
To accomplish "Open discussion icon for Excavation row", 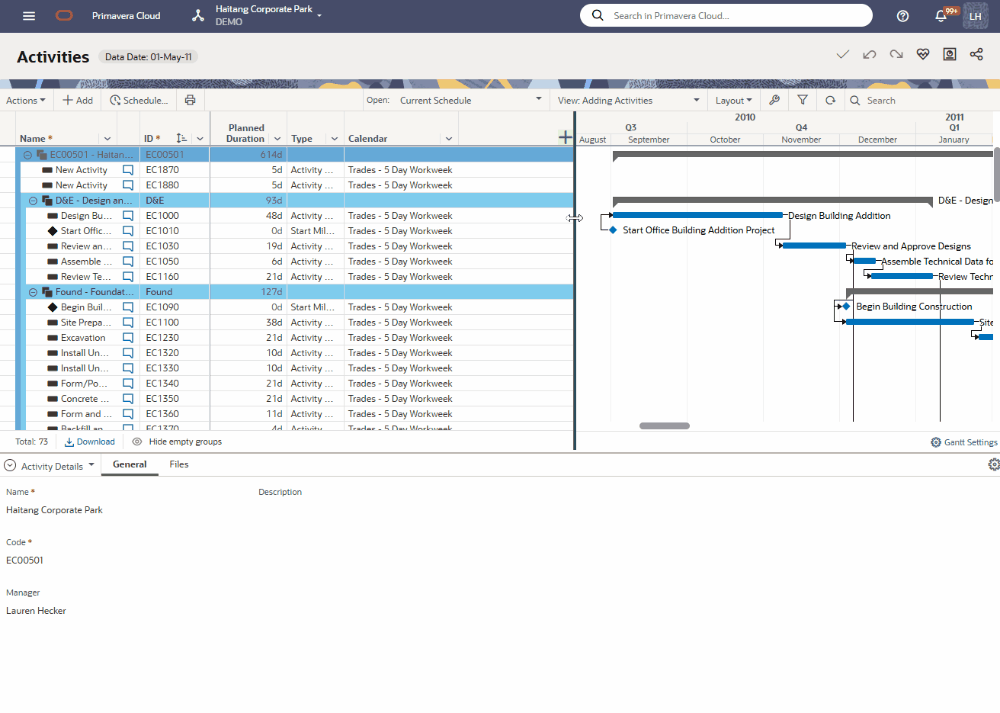I will click(x=128, y=338).
